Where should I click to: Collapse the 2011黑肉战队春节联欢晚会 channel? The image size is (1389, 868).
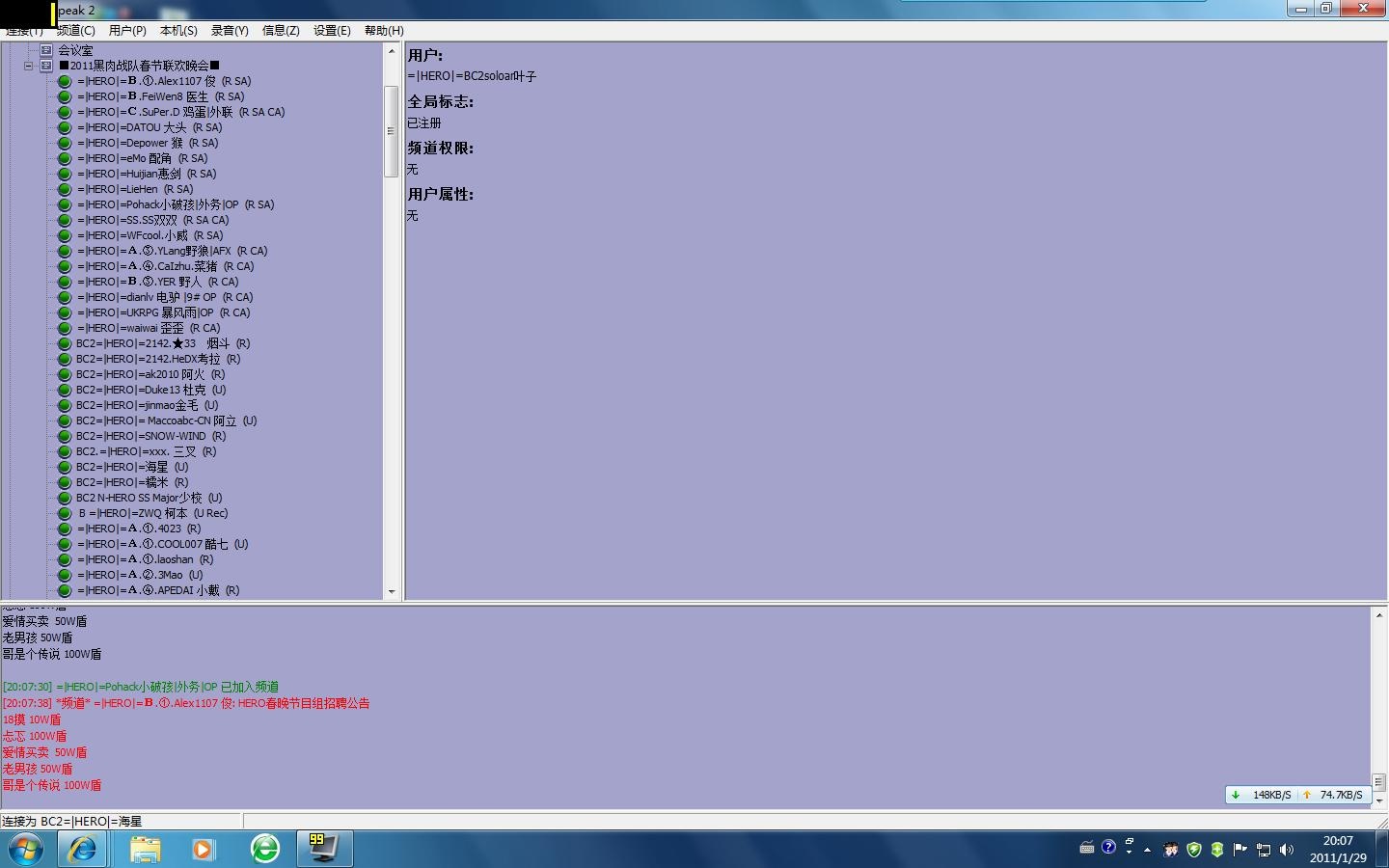click(x=29, y=66)
